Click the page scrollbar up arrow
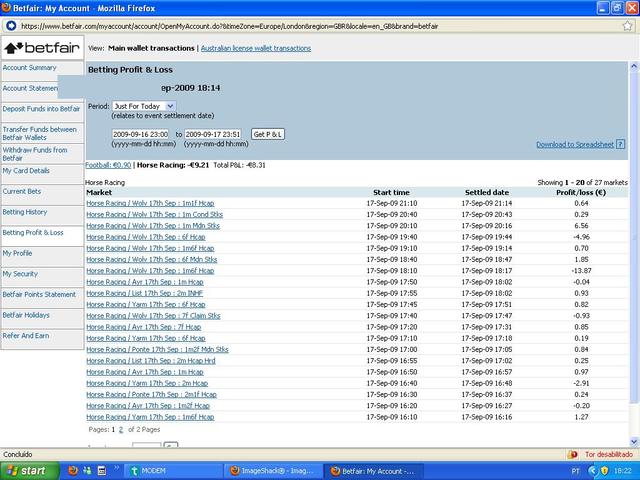This screenshot has width=640, height=480. pyautogui.click(x=634, y=66)
